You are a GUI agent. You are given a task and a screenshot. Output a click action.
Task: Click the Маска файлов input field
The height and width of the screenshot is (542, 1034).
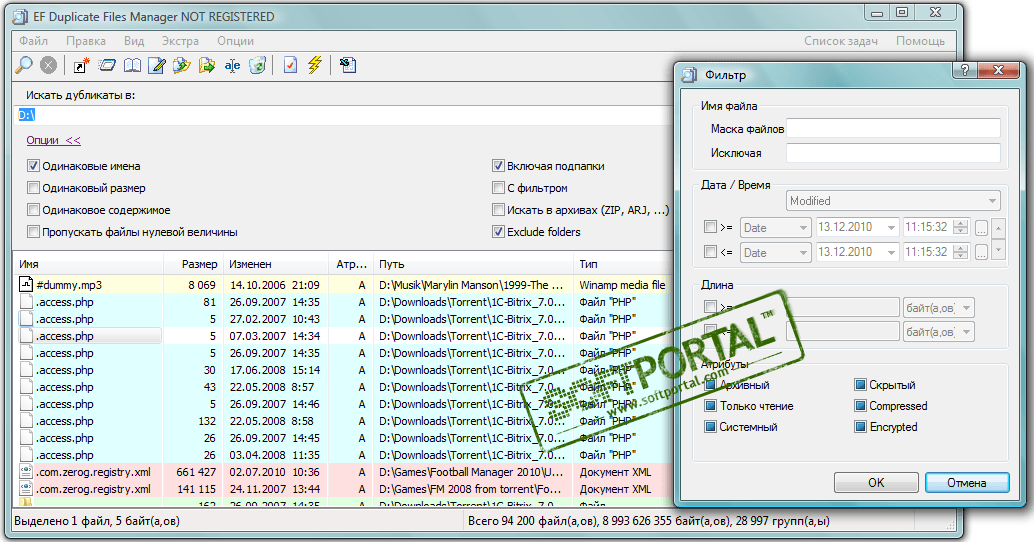894,129
